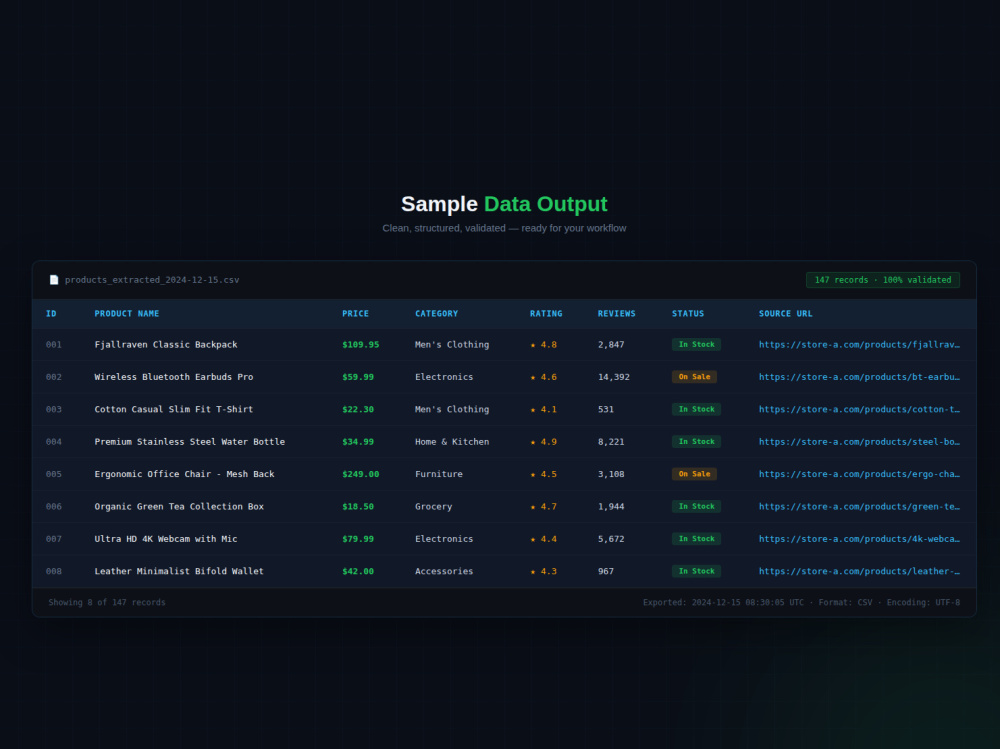This screenshot has height=749, width=1000.
Task: Click the Sample Data Output heading
Action: [504, 204]
